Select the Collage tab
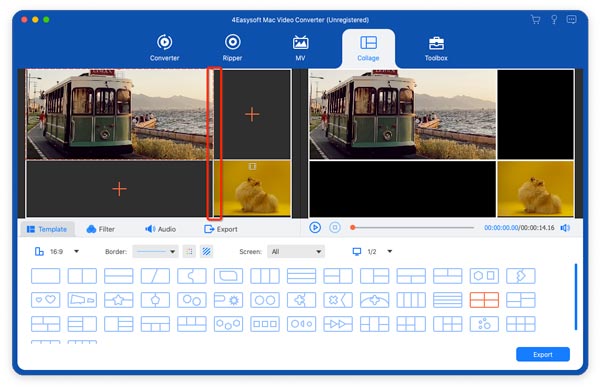 (368, 48)
